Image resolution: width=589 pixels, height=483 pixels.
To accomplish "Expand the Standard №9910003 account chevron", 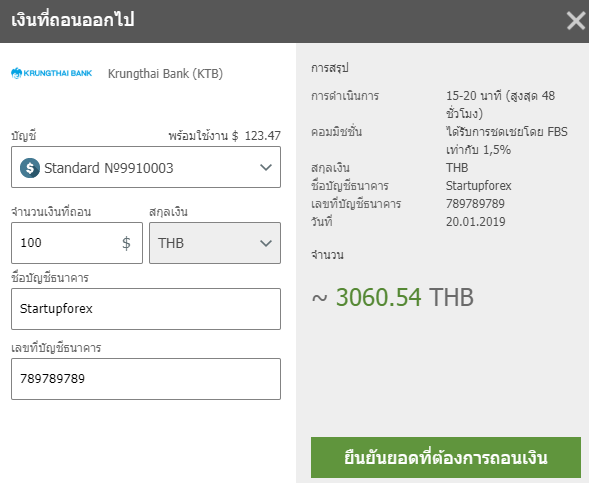I will [x=266, y=167].
